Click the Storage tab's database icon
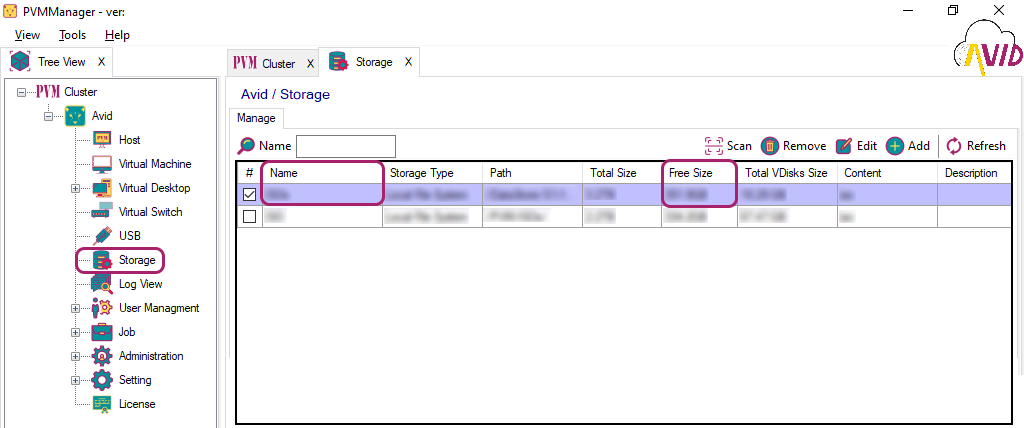 [338, 62]
